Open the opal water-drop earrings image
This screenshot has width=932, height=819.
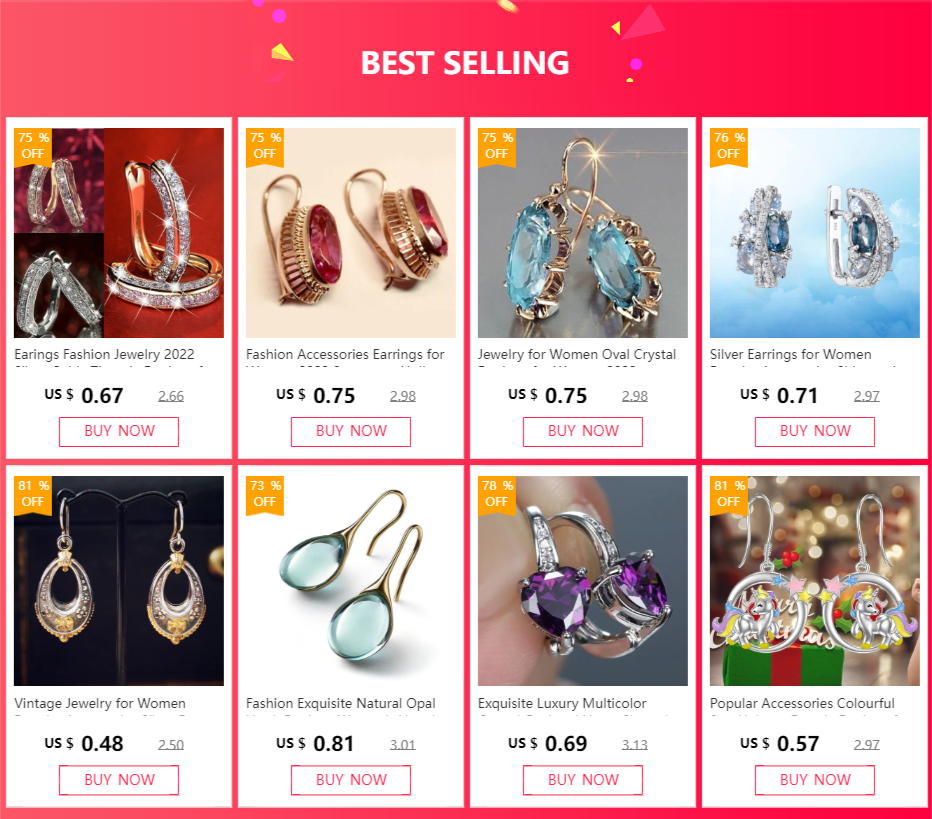click(x=351, y=581)
